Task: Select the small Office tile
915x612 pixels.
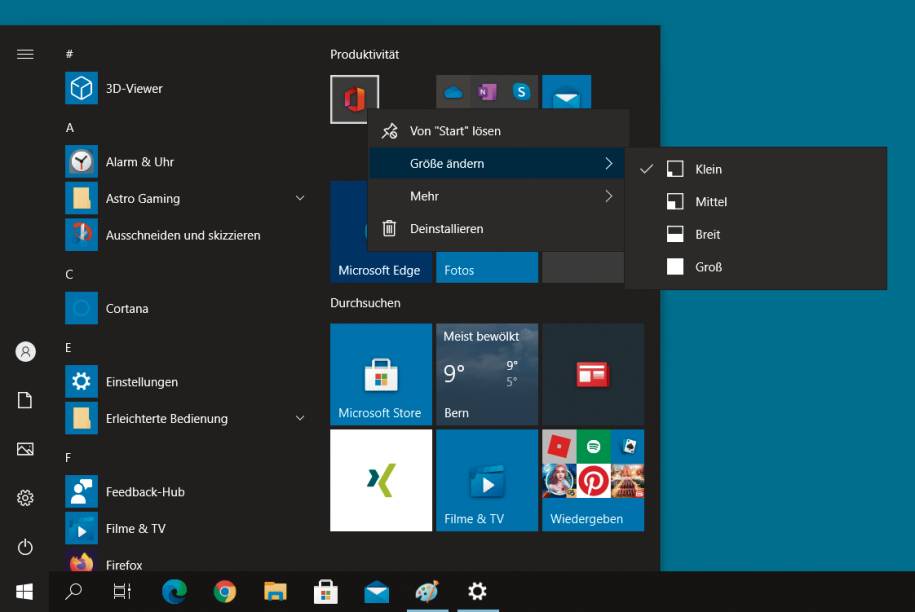Action: click(354, 99)
